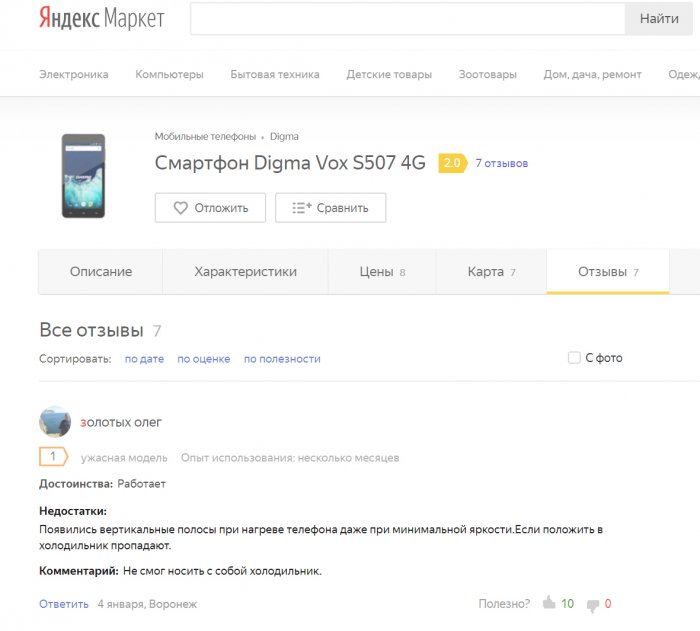Image resolution: width=700 pixels, height=631 pixels.
Task: Click the helpful vote count 10
Action: tap(567, 604)
